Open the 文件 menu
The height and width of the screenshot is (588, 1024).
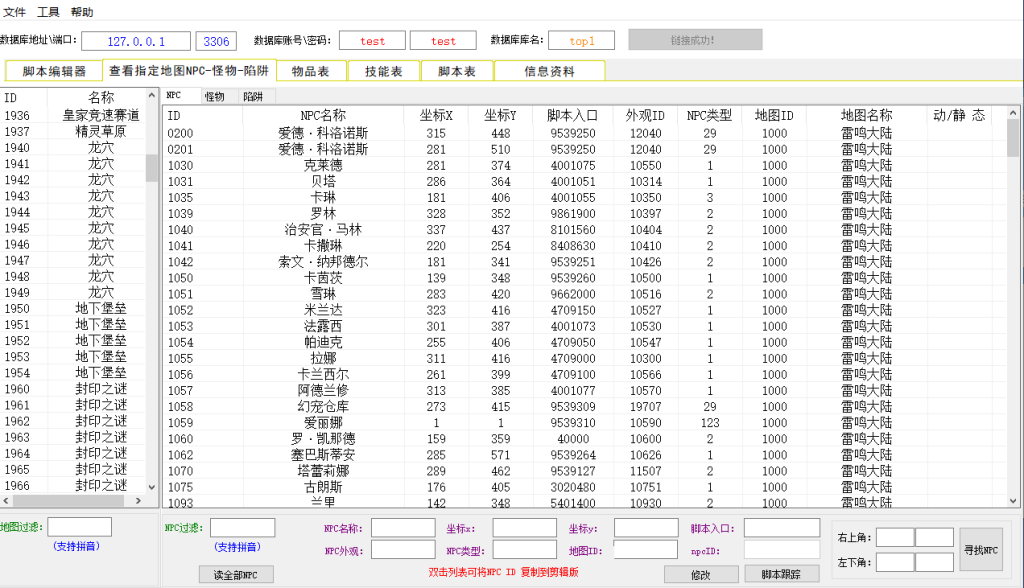coord(14,12)
